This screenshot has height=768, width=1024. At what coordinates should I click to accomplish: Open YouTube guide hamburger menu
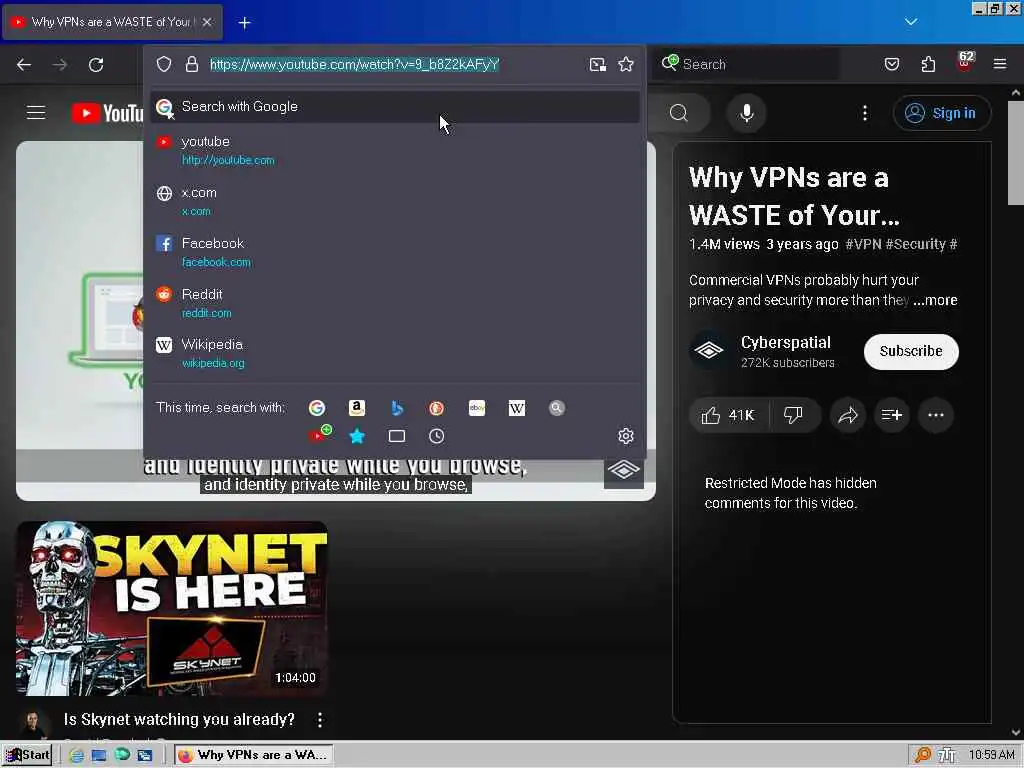pyautogui.click(x=36, y=113)
